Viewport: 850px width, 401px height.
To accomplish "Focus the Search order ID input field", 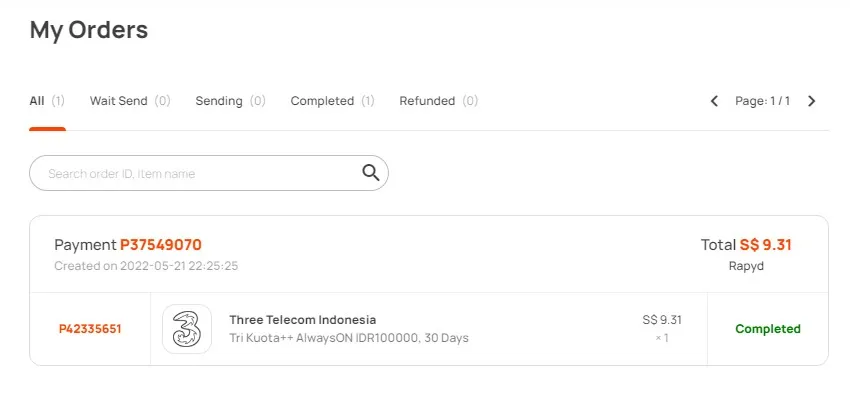I will (209, 173).
